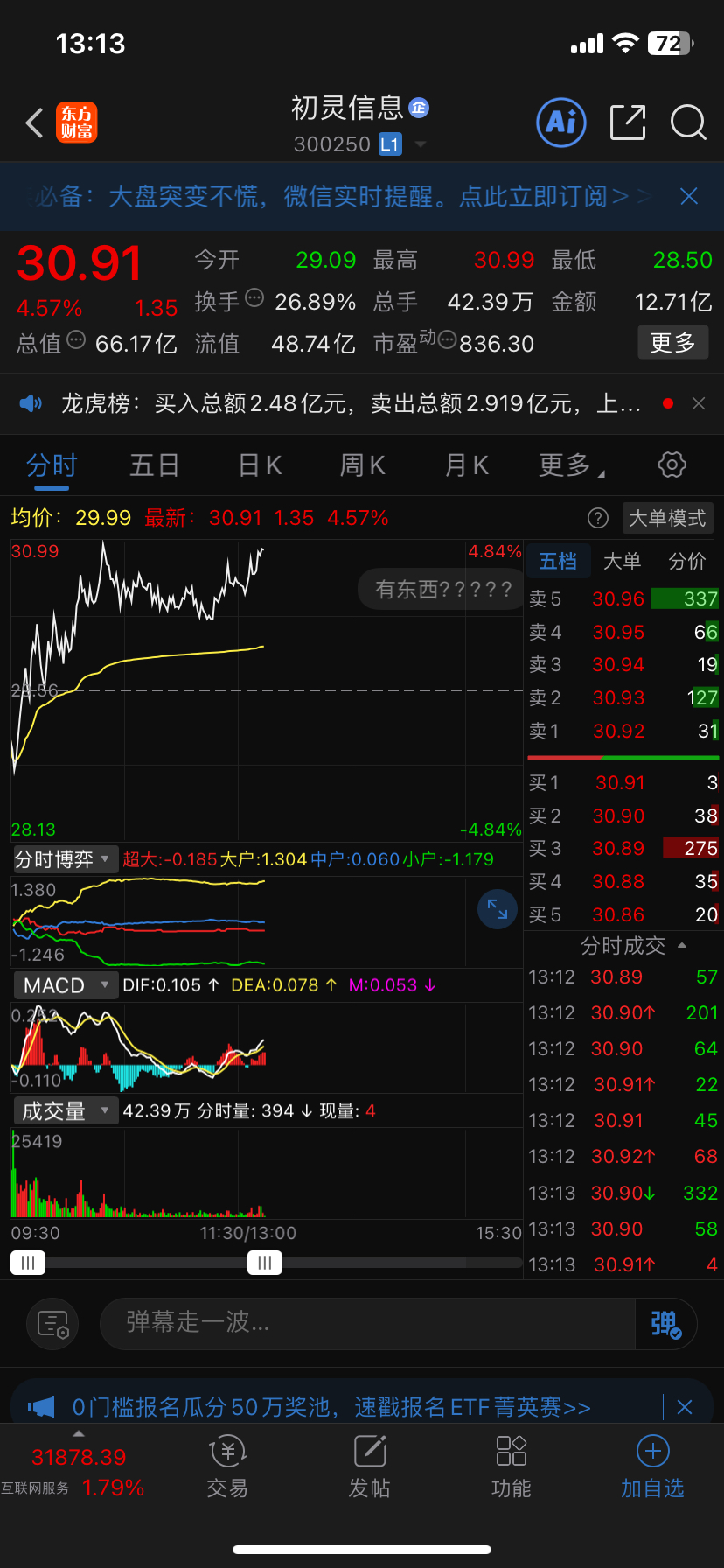Select the 分时 tab
The width and height of the screenshot is (724, 1568).
click(52, 465)
